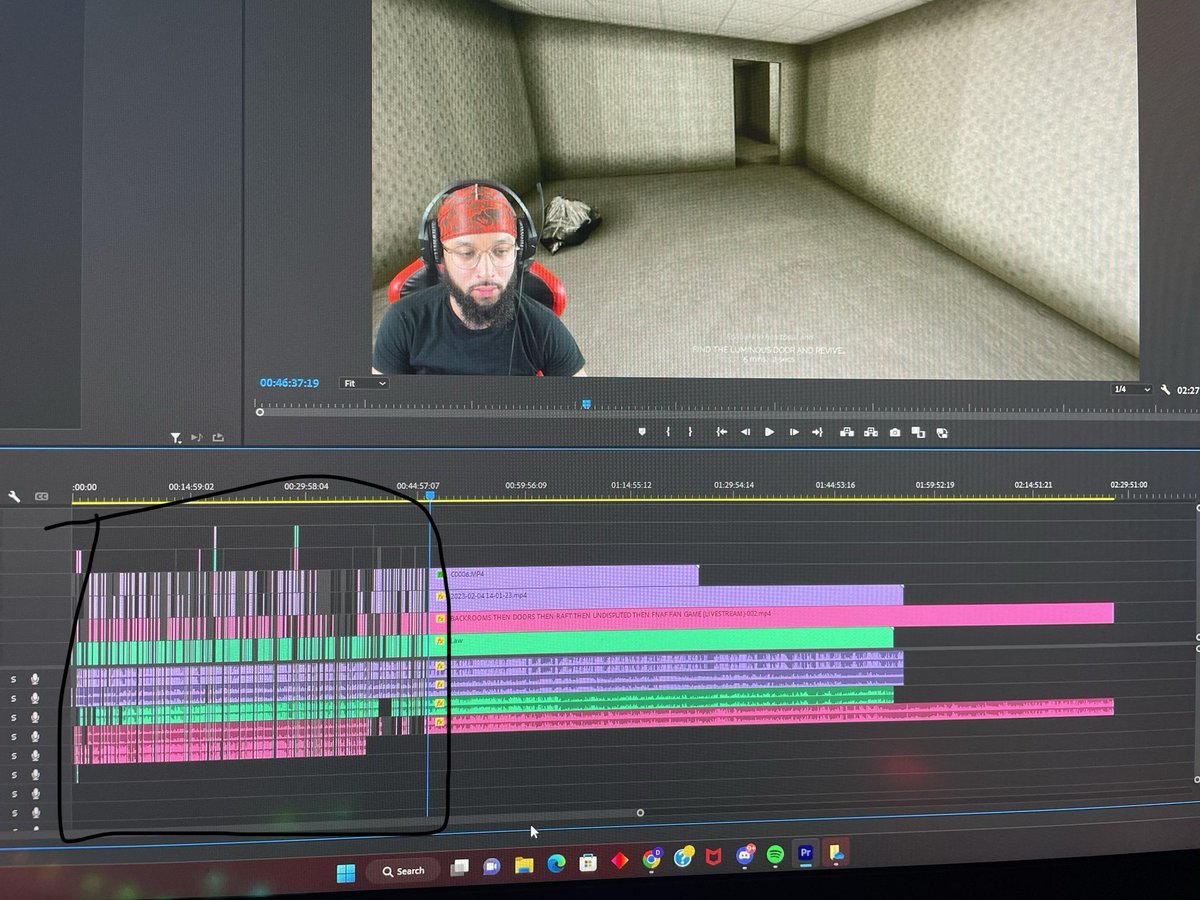Click 00:14:59:02 on the time ruler
Viewport: 1200px width, 900px height.
191,487
